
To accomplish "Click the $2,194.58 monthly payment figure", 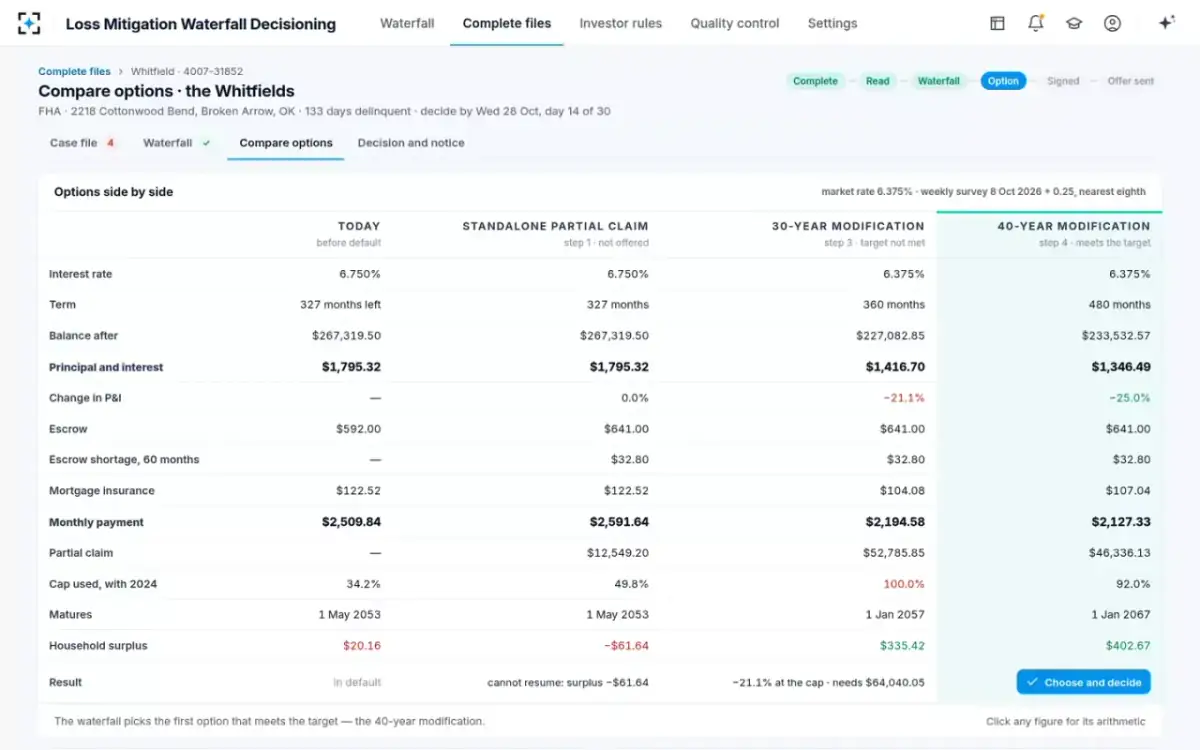I will 895,522.
